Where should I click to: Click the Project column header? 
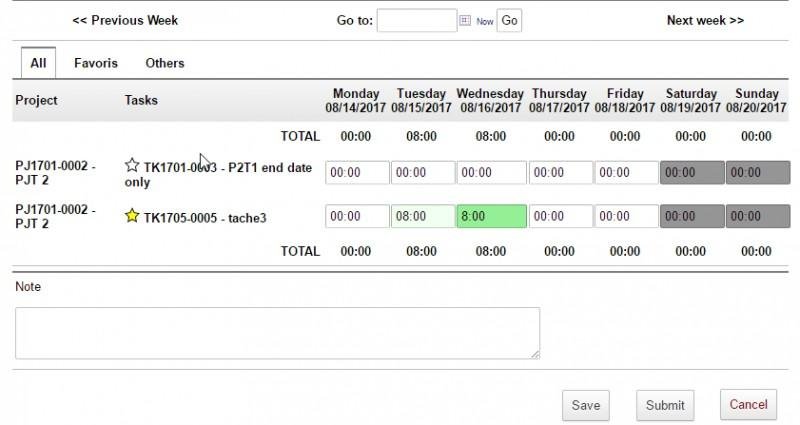[x=36, y=100]
